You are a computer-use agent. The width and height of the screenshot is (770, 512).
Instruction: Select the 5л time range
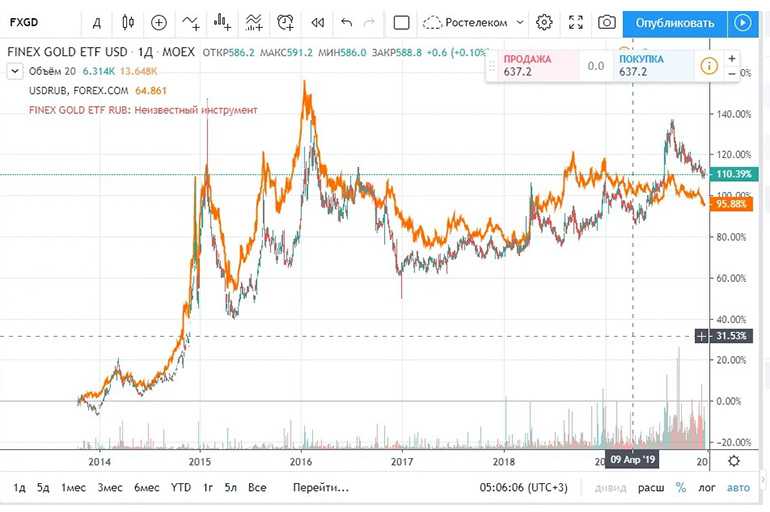(230, 487)
